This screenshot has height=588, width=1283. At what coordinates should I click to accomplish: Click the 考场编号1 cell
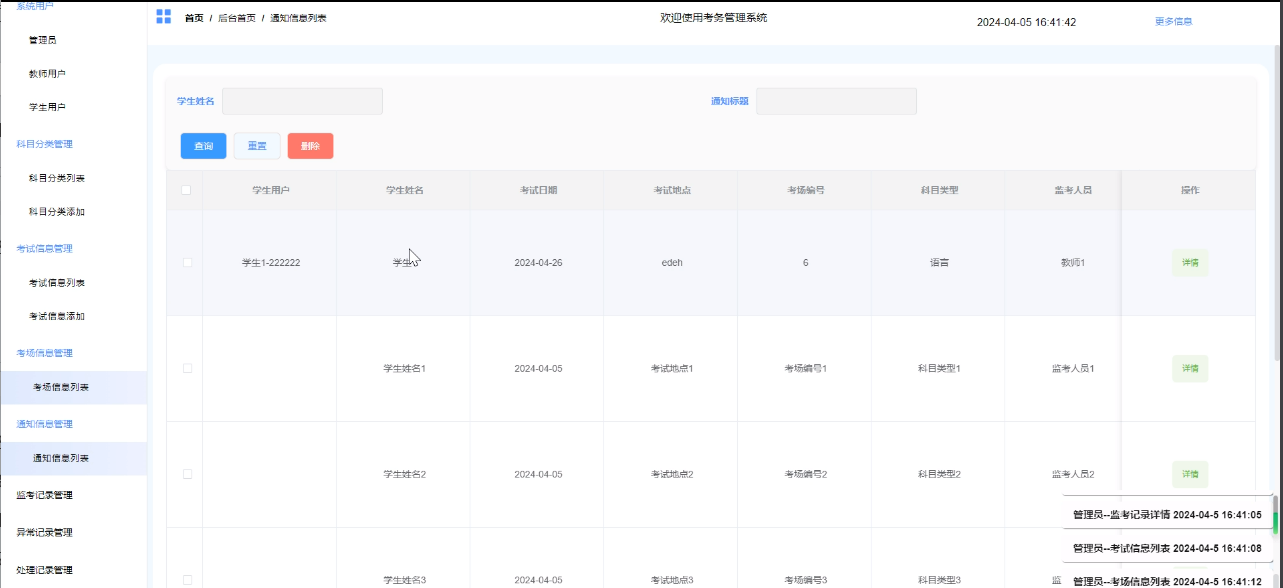(805, 368)
